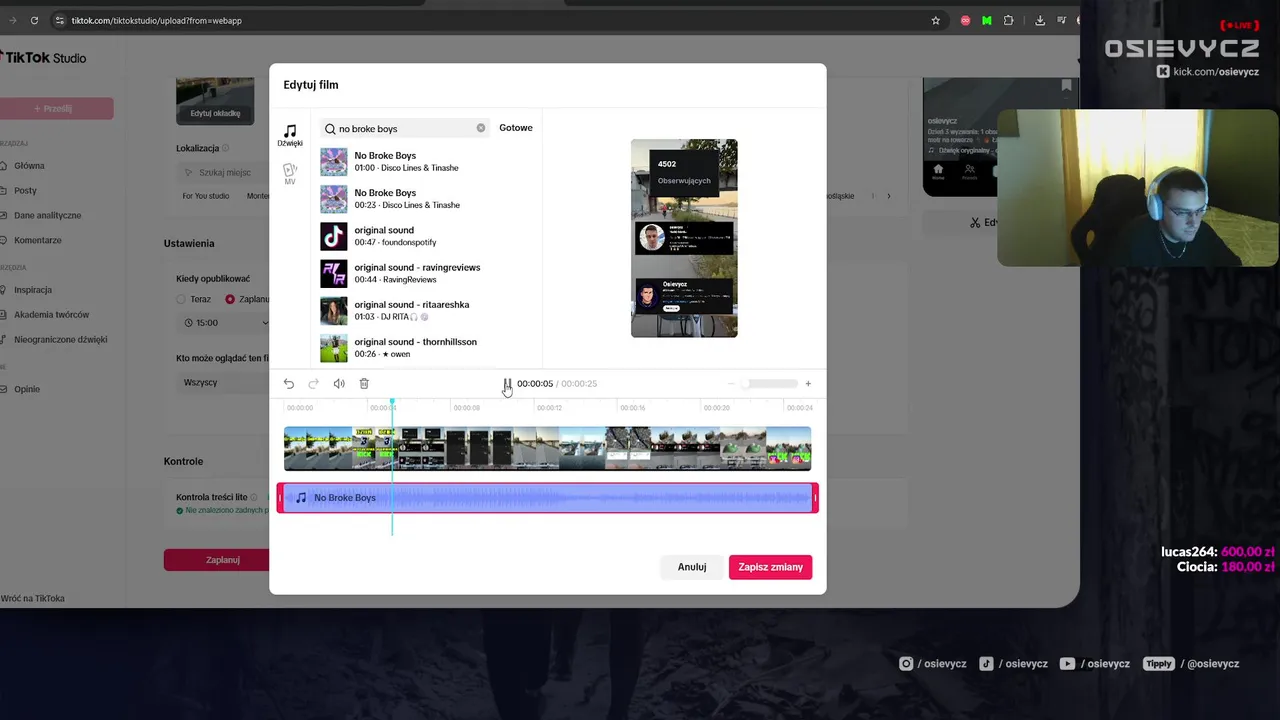Image resolution: width=1280 pixels, height=720 pixels.
Task: Open the Wszyscy audience dropdown
Action: click(224, 383)
